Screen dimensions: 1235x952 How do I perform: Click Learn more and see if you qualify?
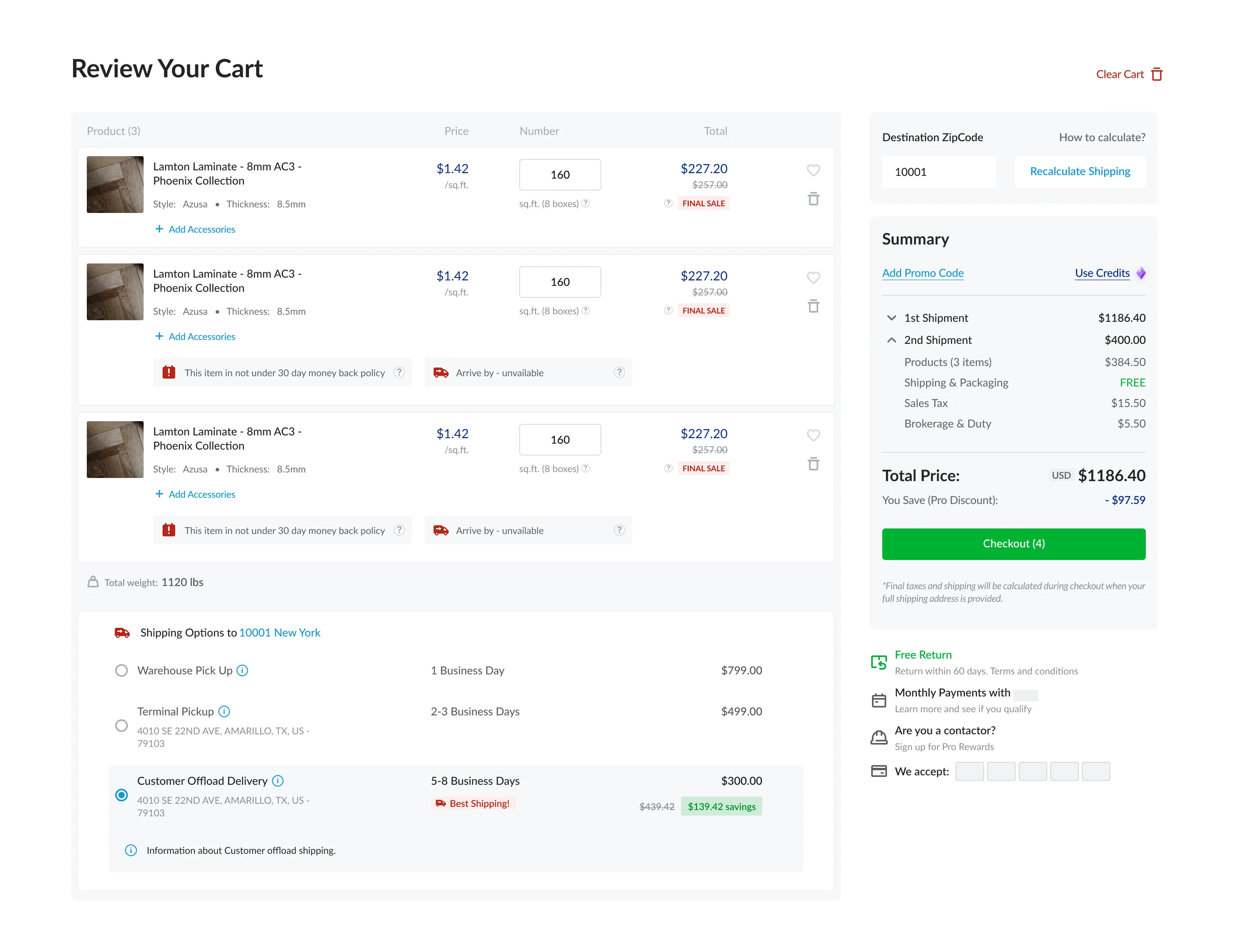(x=963, y=709)
